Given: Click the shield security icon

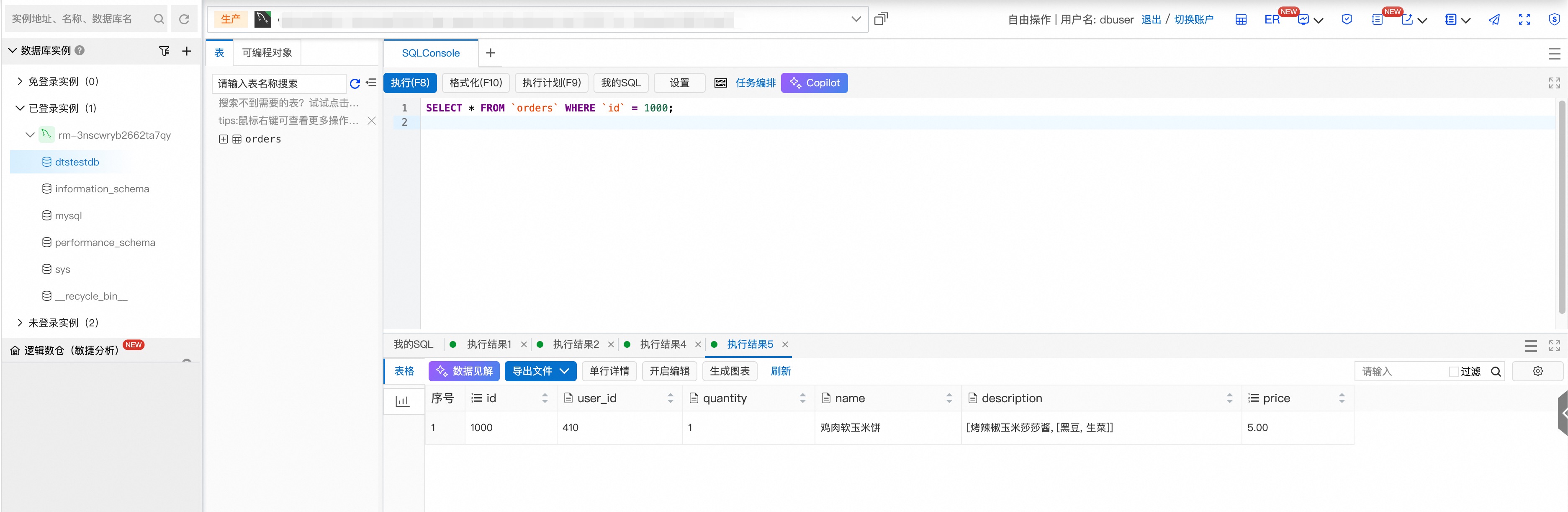Looking at the screenshot, I should 1347,20.
